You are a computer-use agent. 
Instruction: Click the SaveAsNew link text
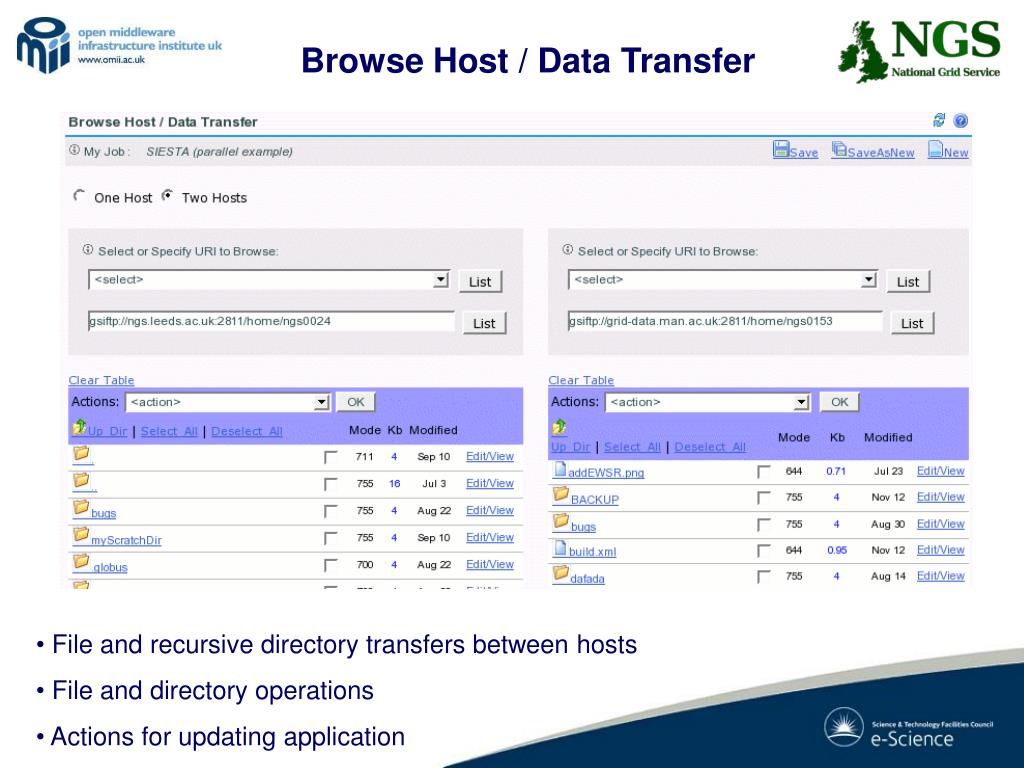pyautogui.click(x=881, y=152)
